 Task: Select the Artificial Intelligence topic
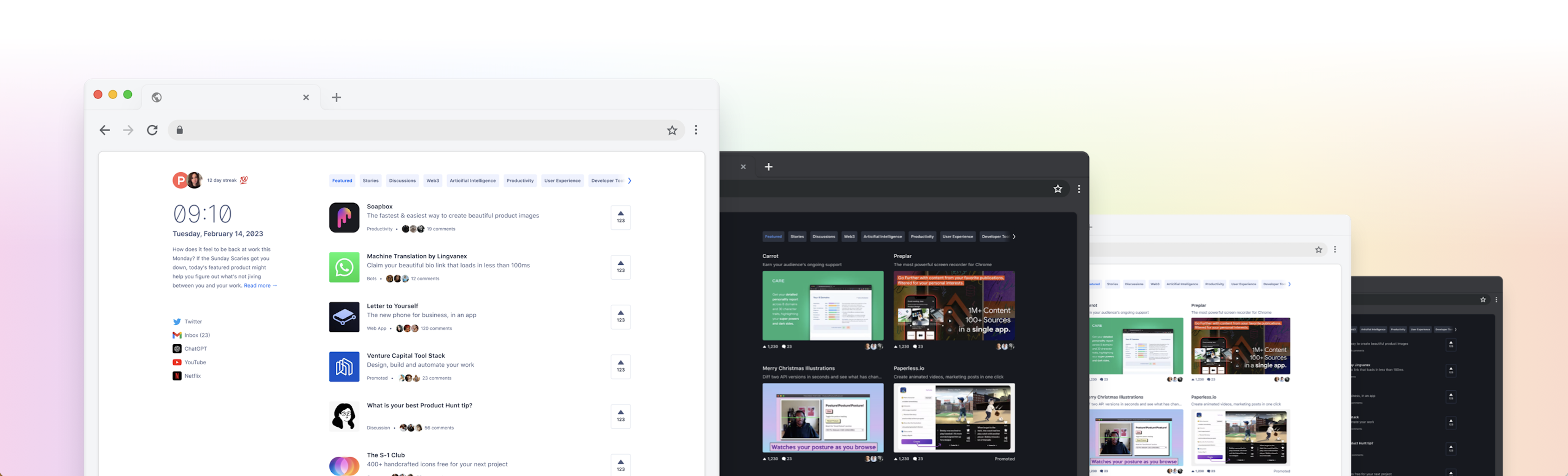[473, 180]
